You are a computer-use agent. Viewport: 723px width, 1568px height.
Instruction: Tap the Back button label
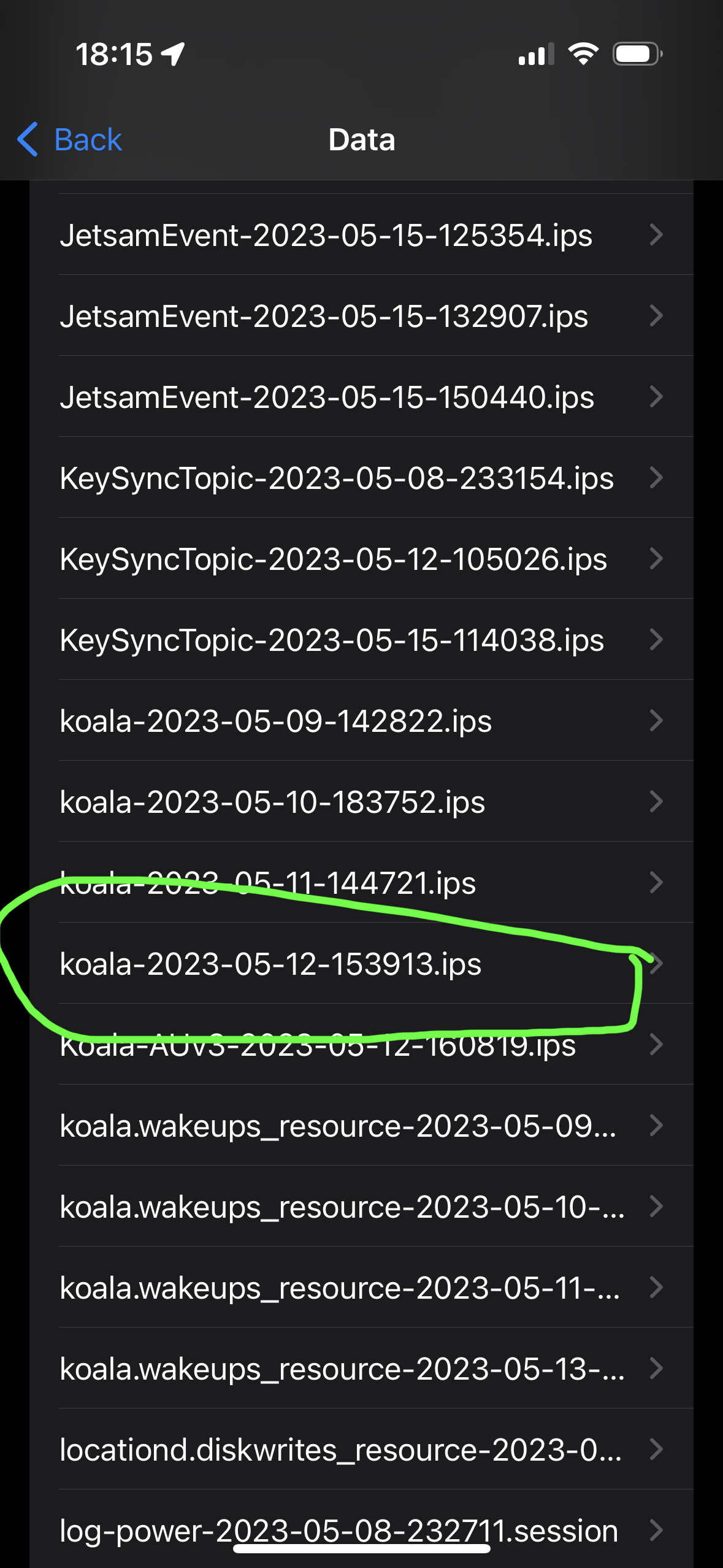pyautogui.click(x=88, y=140)
